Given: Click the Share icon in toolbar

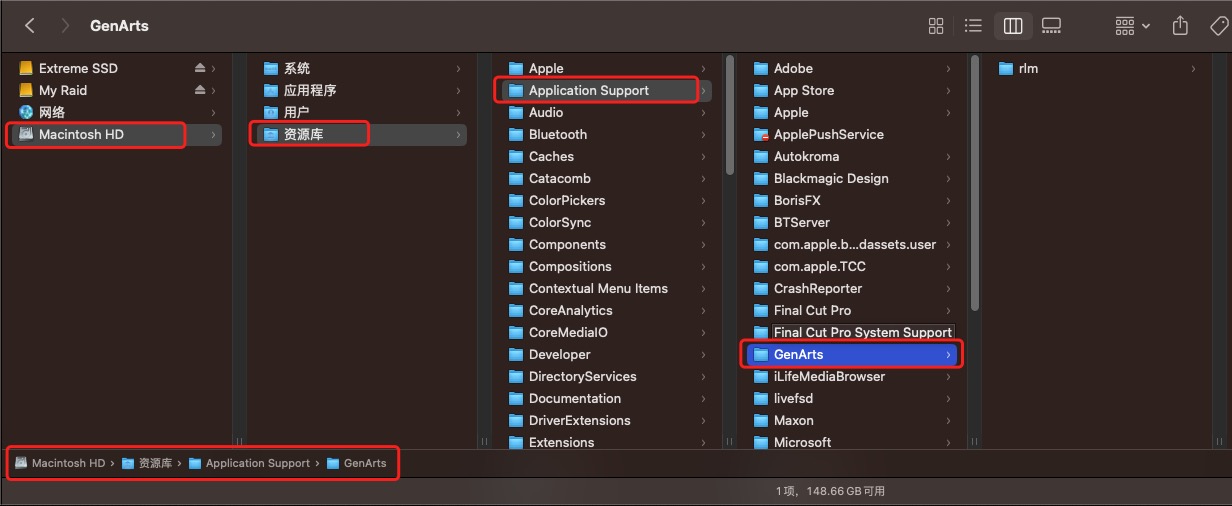Looking at the screenshot, I should pos(1180,26).
